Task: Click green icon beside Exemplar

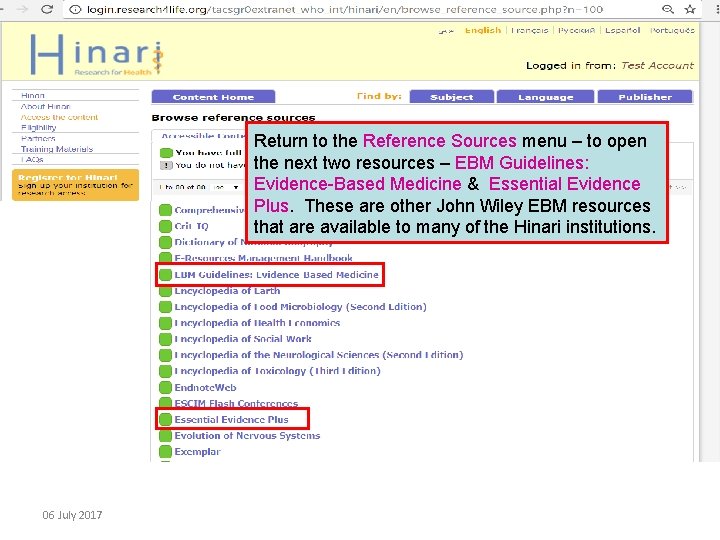Action: click(165, 451)
